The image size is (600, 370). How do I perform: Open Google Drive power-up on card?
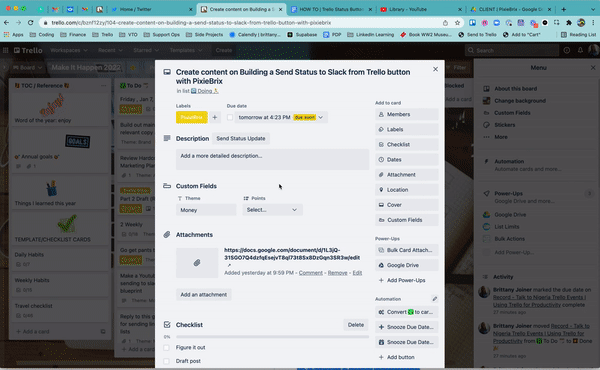[x=406, y=265]
